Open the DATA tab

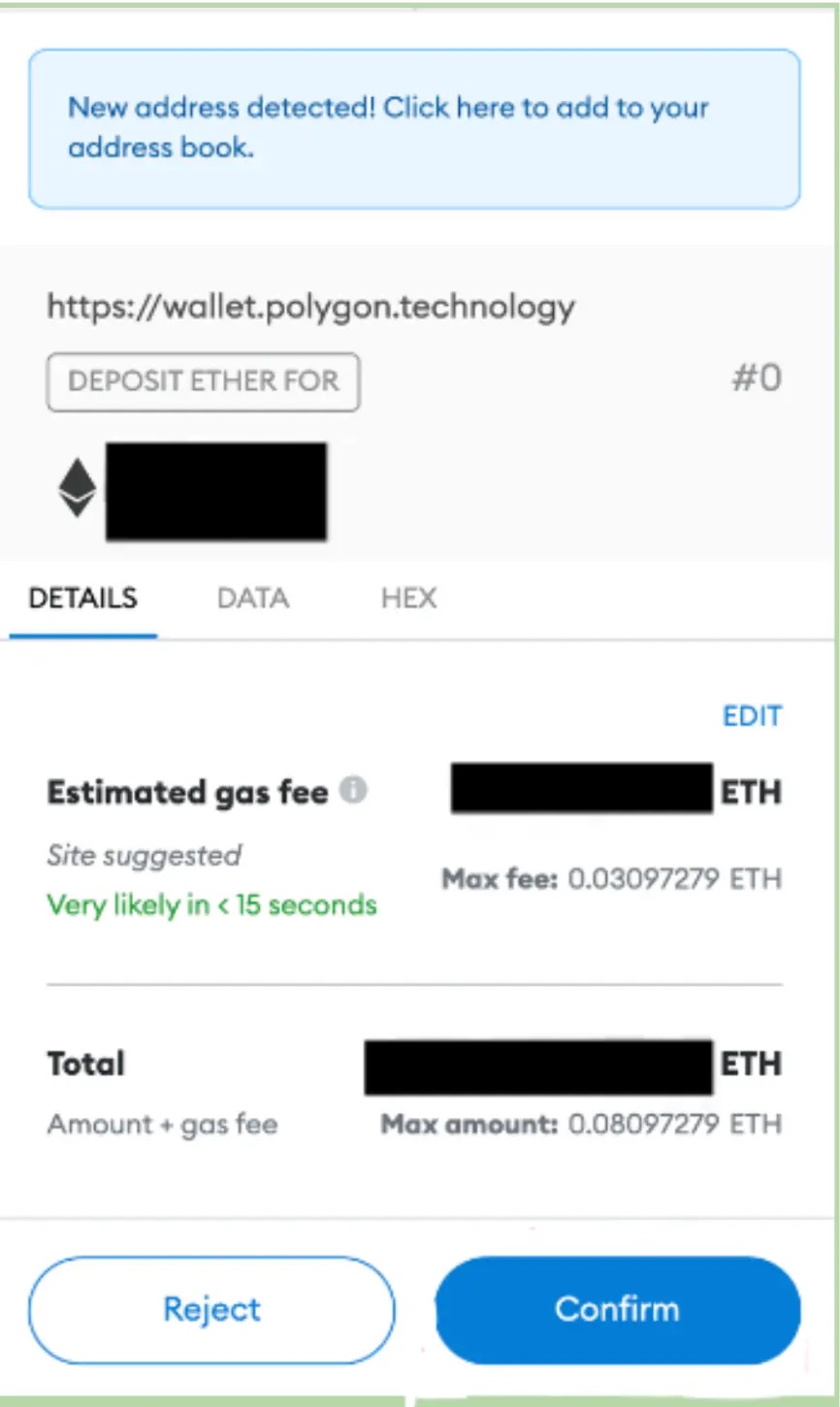[252, 598]
